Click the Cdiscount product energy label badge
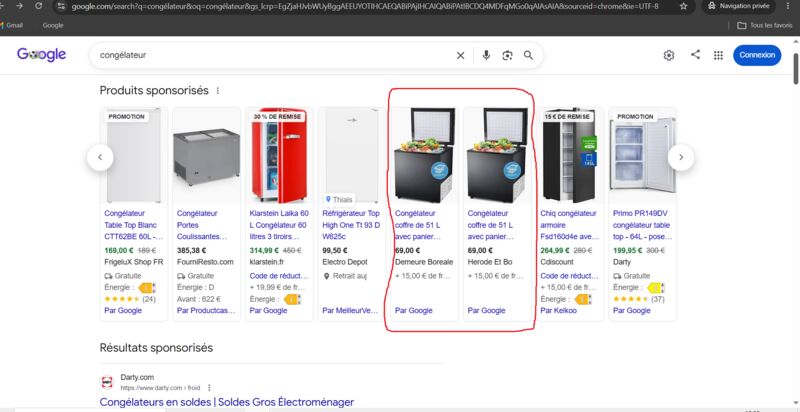 pyautogui.click(x=584, y=299)
